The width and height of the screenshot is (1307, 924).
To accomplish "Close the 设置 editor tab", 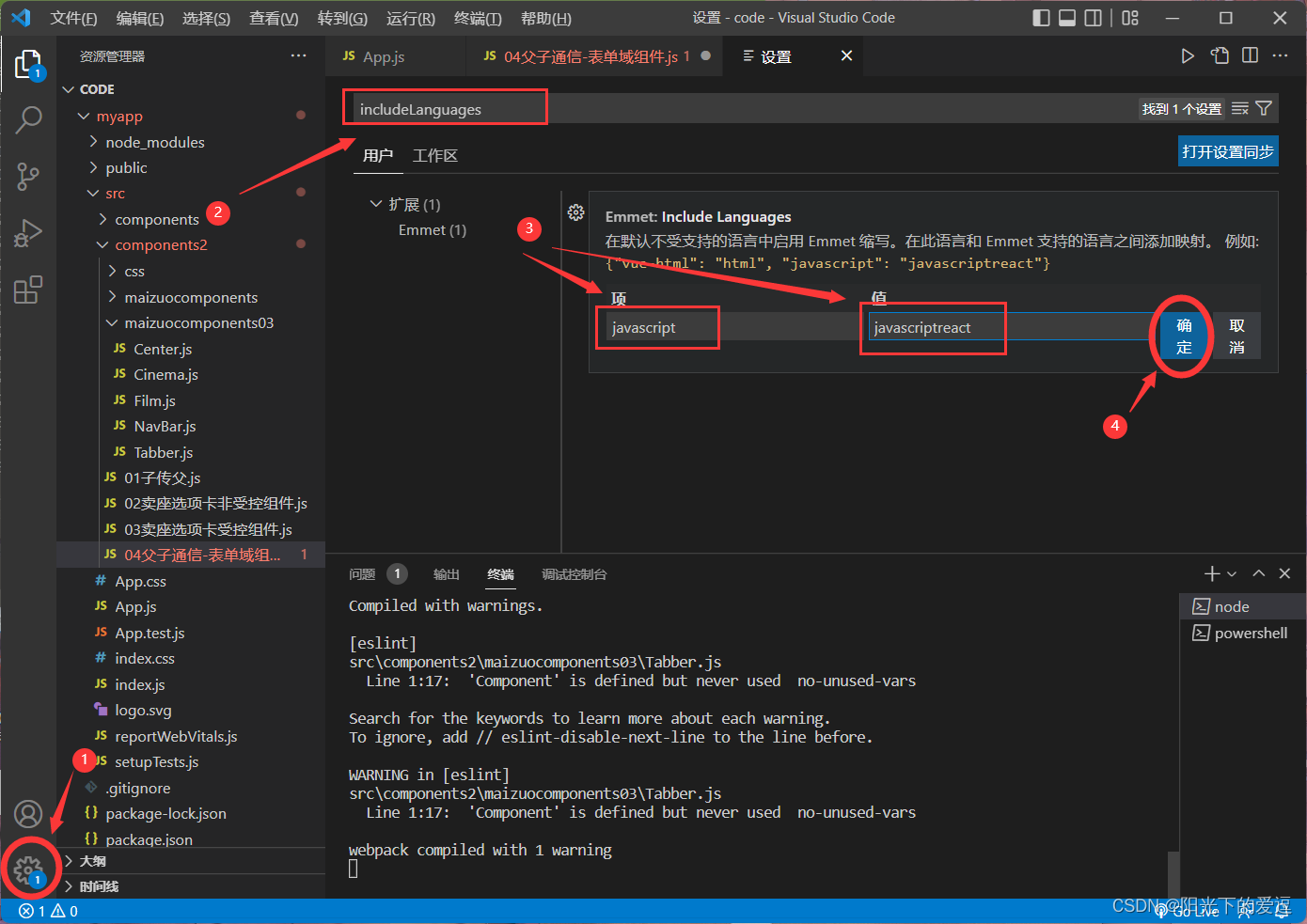I will [x=846, y=56].
